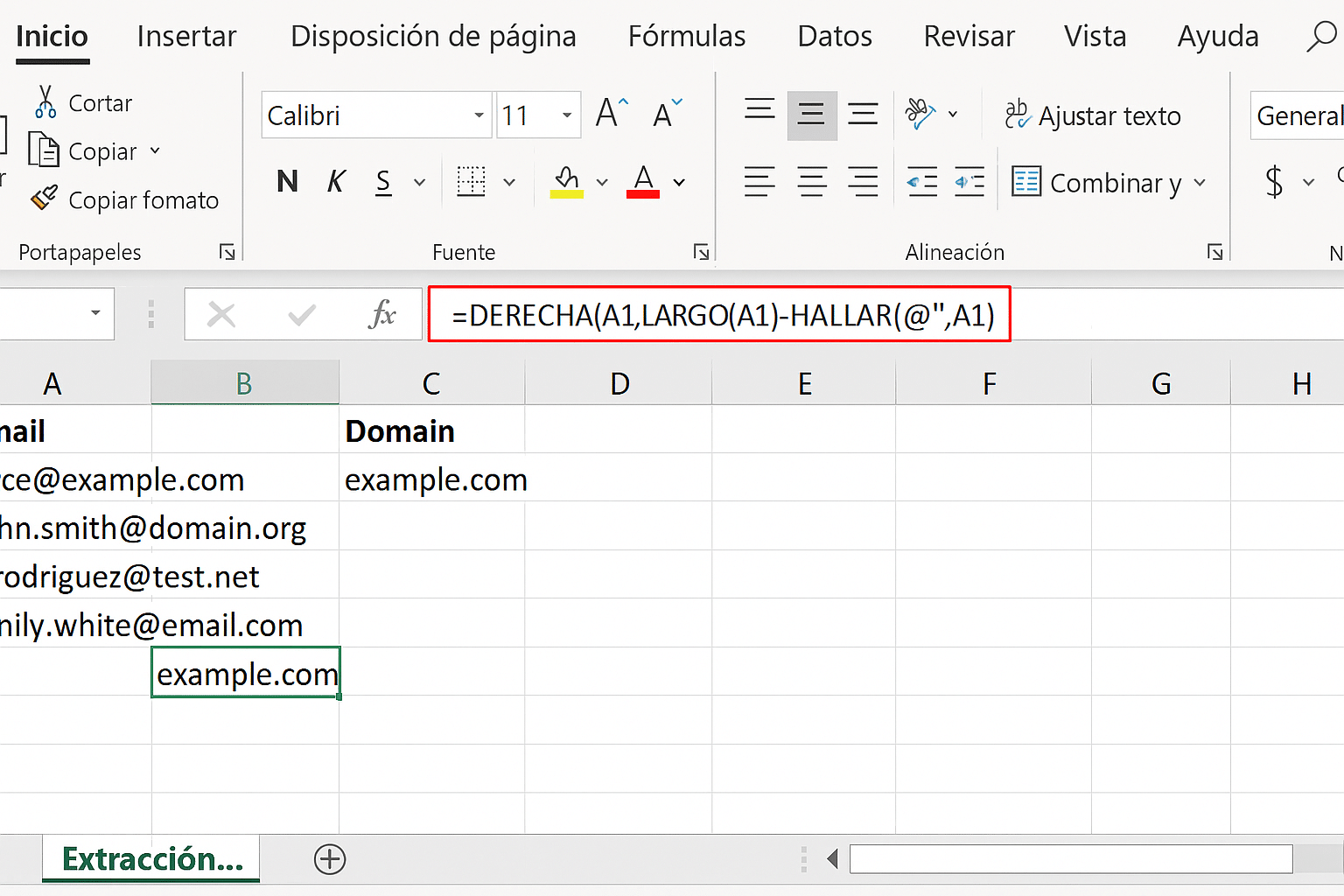Click the borders grid icon
The image size is (1344, 896).
coord(471,182)
